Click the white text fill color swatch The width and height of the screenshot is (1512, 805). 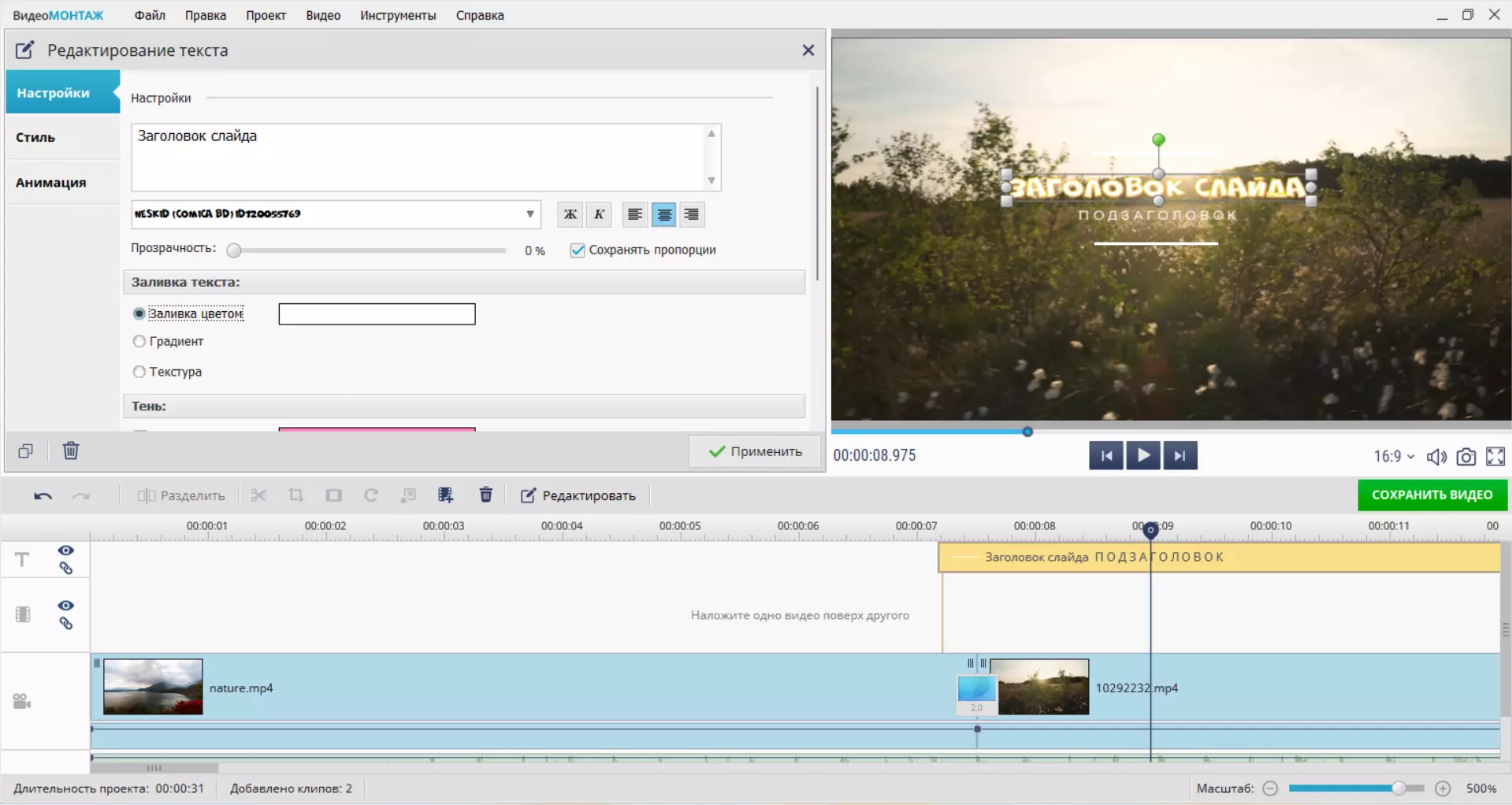(377, 314)
